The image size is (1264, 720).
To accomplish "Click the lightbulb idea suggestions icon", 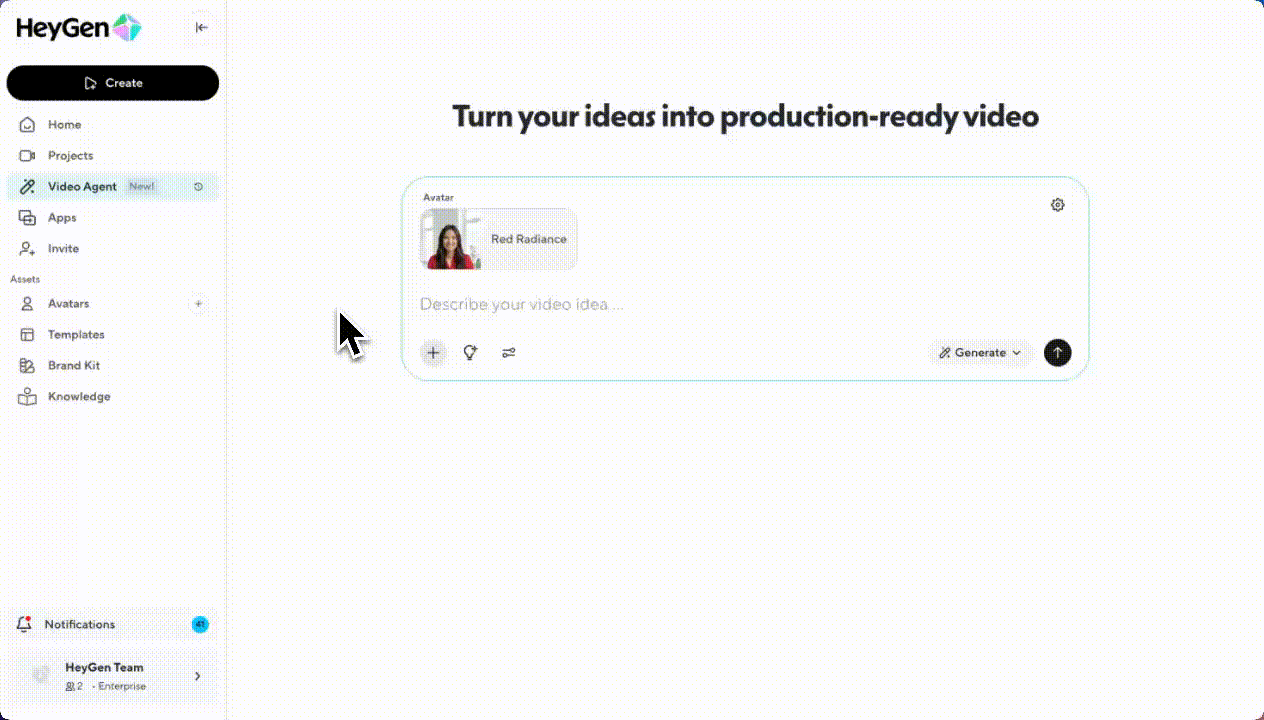I will pos(470,353).
